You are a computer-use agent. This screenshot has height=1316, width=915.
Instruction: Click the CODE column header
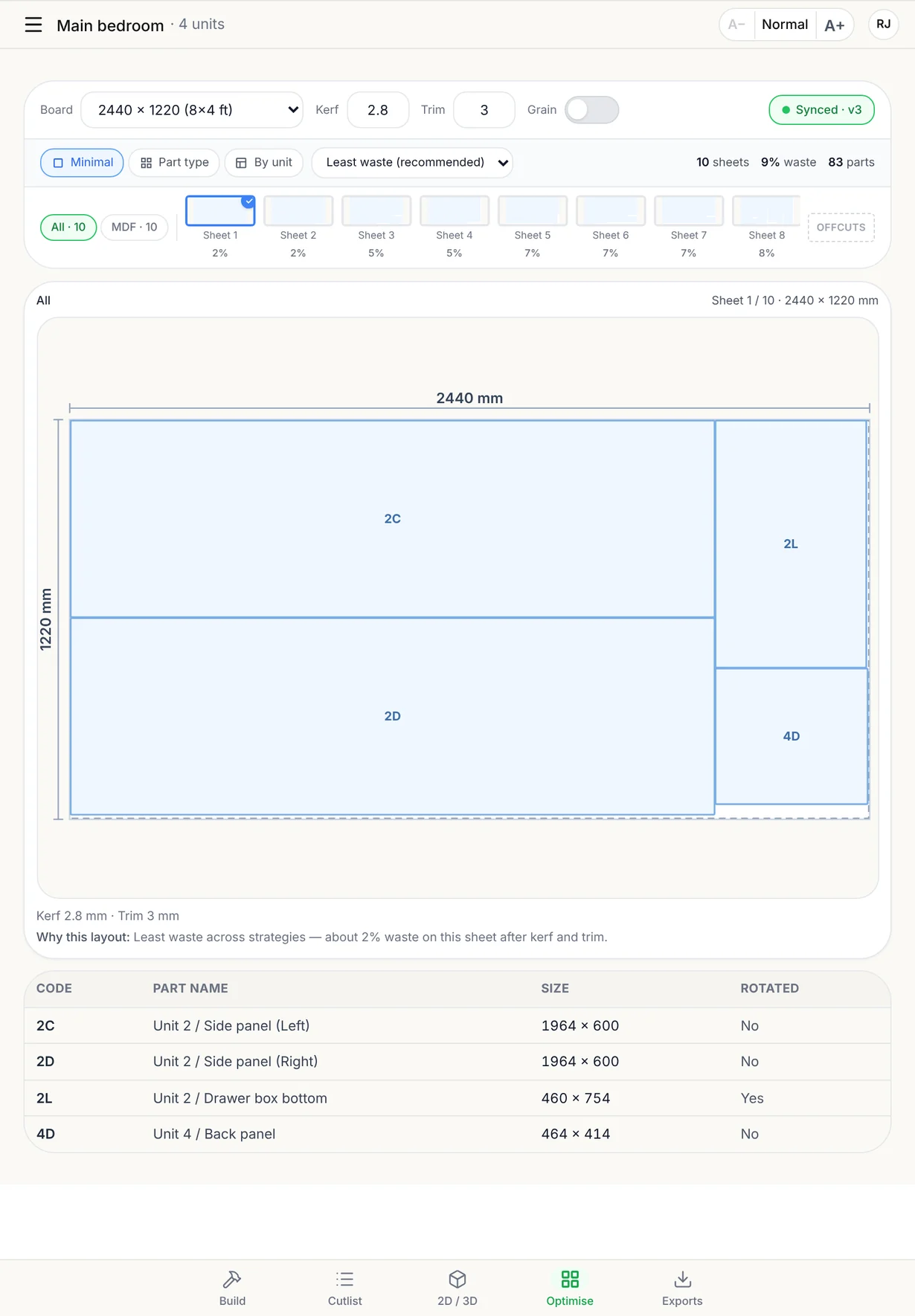[x=54, y=989]
